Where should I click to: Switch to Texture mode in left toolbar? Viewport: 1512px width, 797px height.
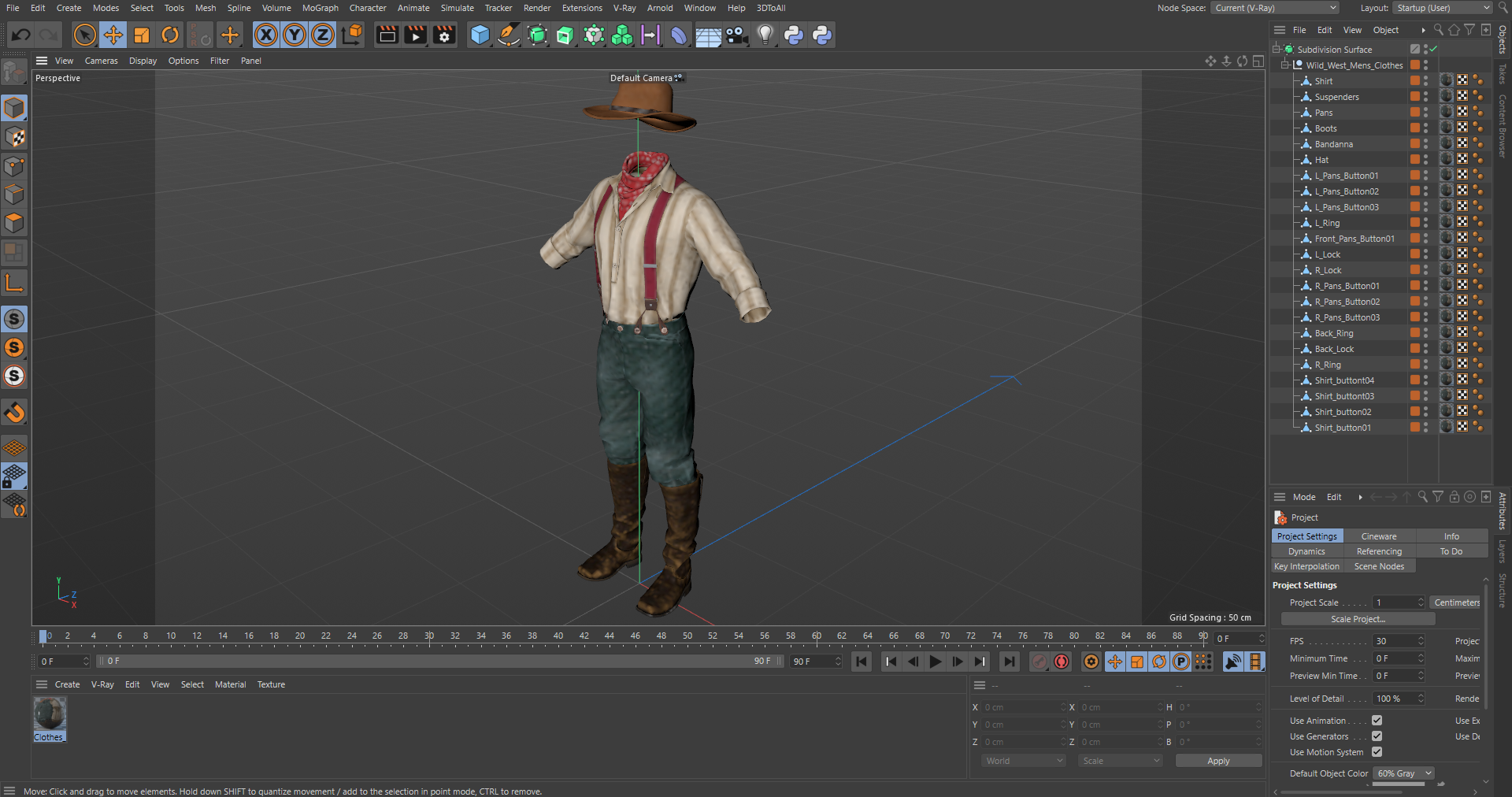14,137
